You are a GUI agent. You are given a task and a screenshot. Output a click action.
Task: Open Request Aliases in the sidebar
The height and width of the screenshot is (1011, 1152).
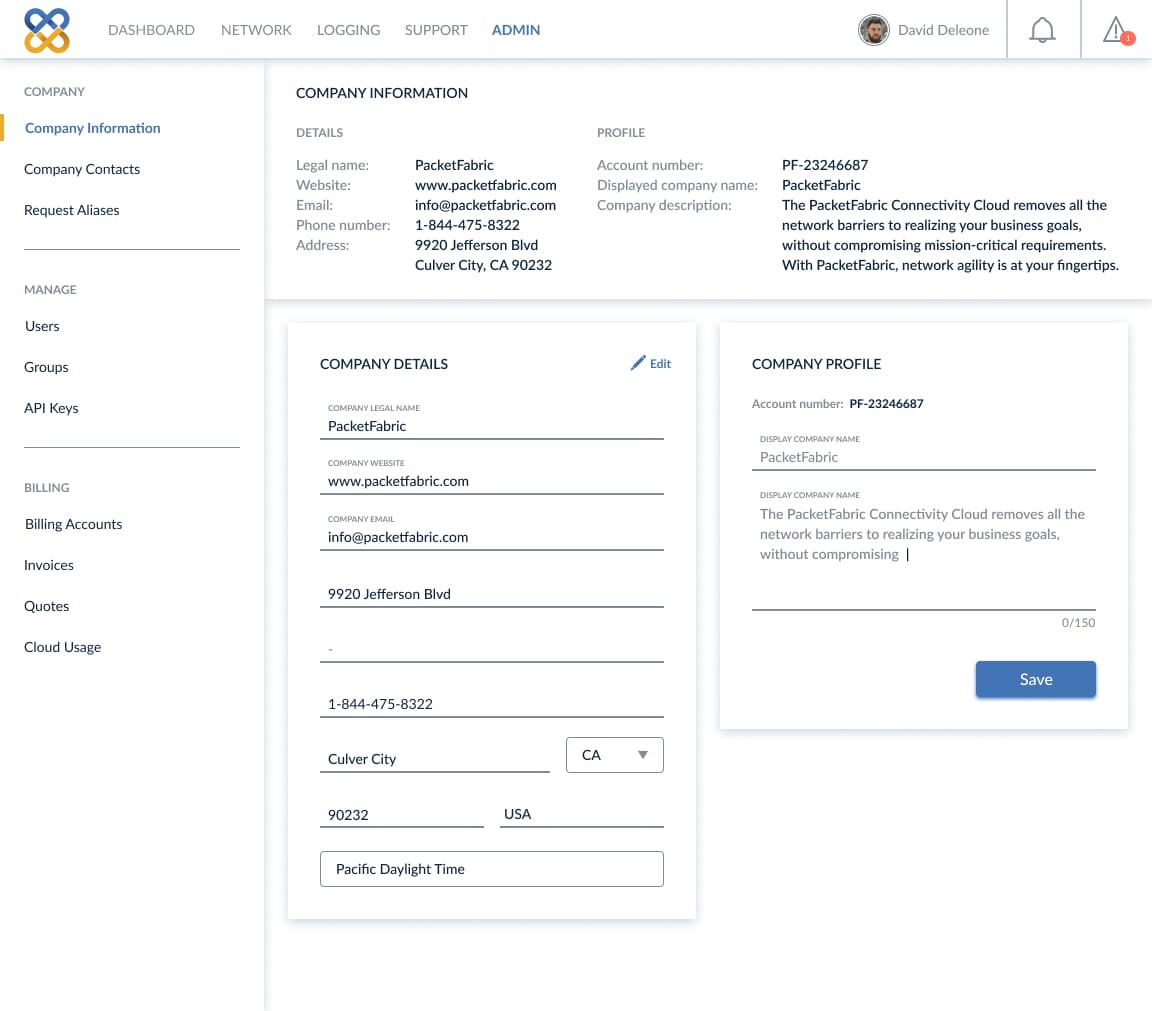(71, 210)
